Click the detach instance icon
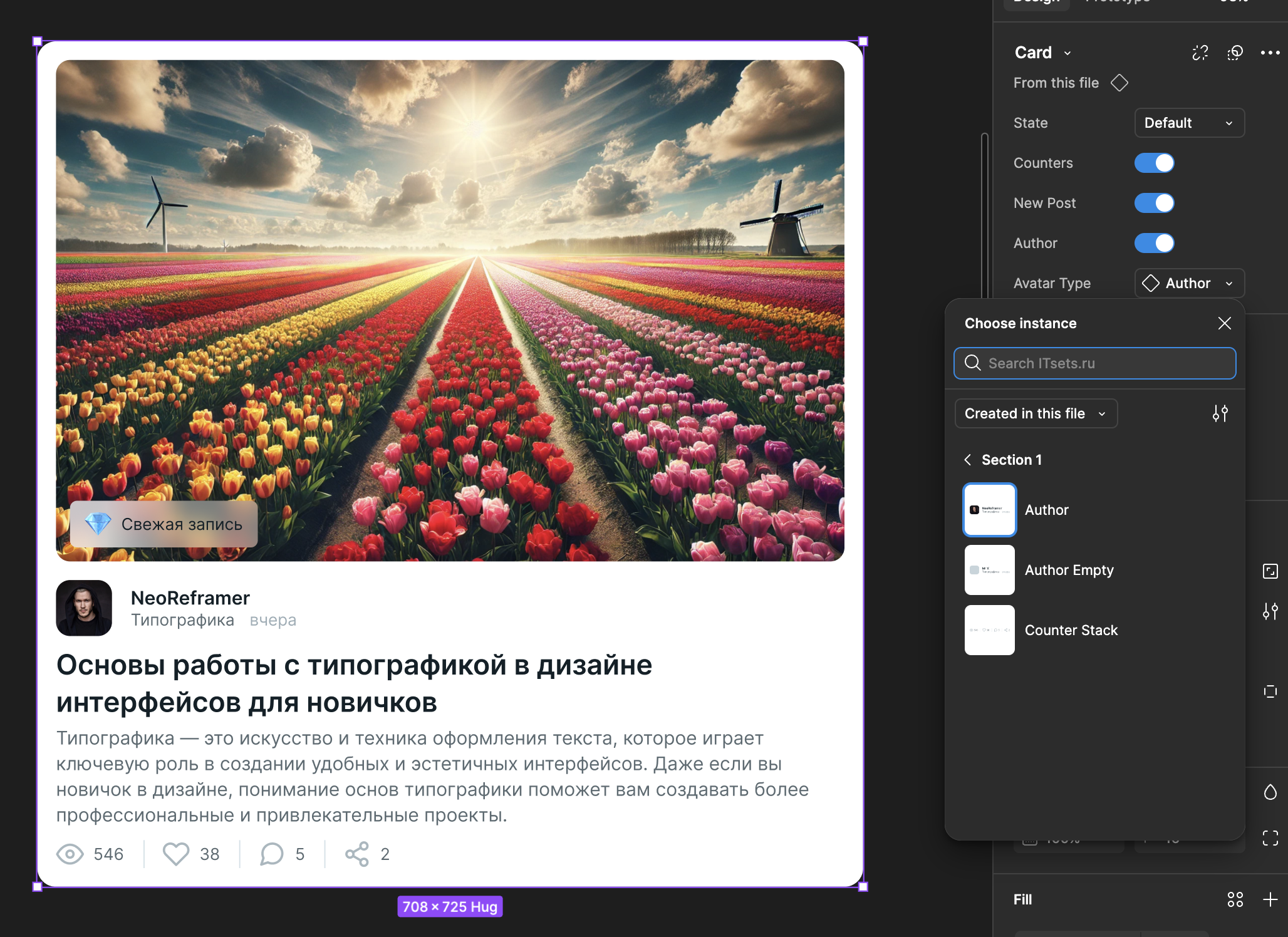Screen dimensions: 1288x937 (1200, 53)
